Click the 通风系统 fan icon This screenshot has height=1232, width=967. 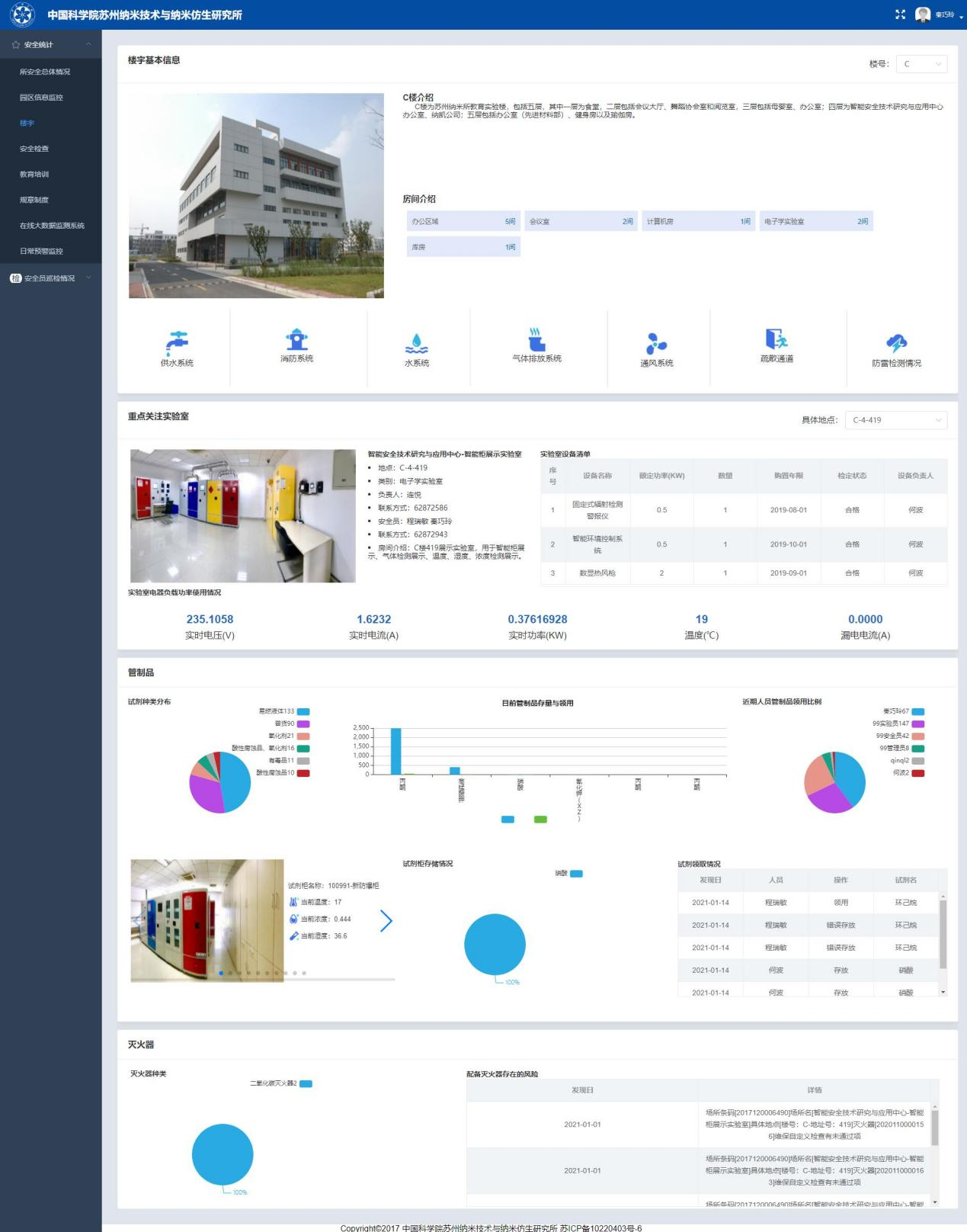tap(656, 344)
